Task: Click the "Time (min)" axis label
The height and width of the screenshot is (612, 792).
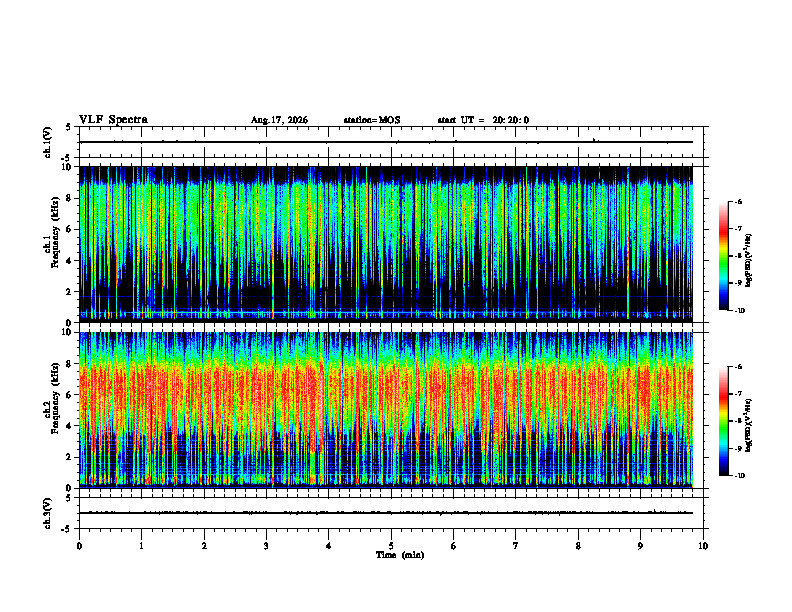Action: pos(400,555)
